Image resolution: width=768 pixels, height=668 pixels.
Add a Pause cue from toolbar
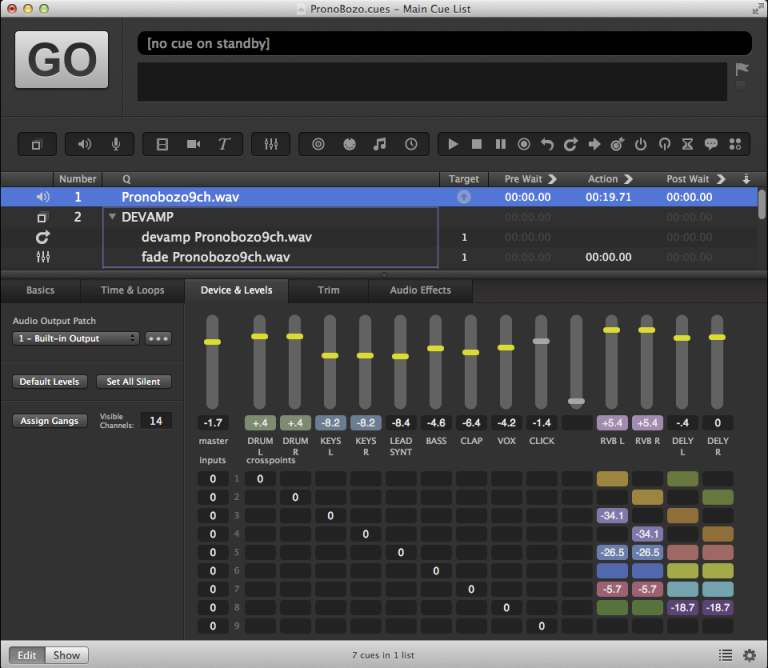[500, 144]
